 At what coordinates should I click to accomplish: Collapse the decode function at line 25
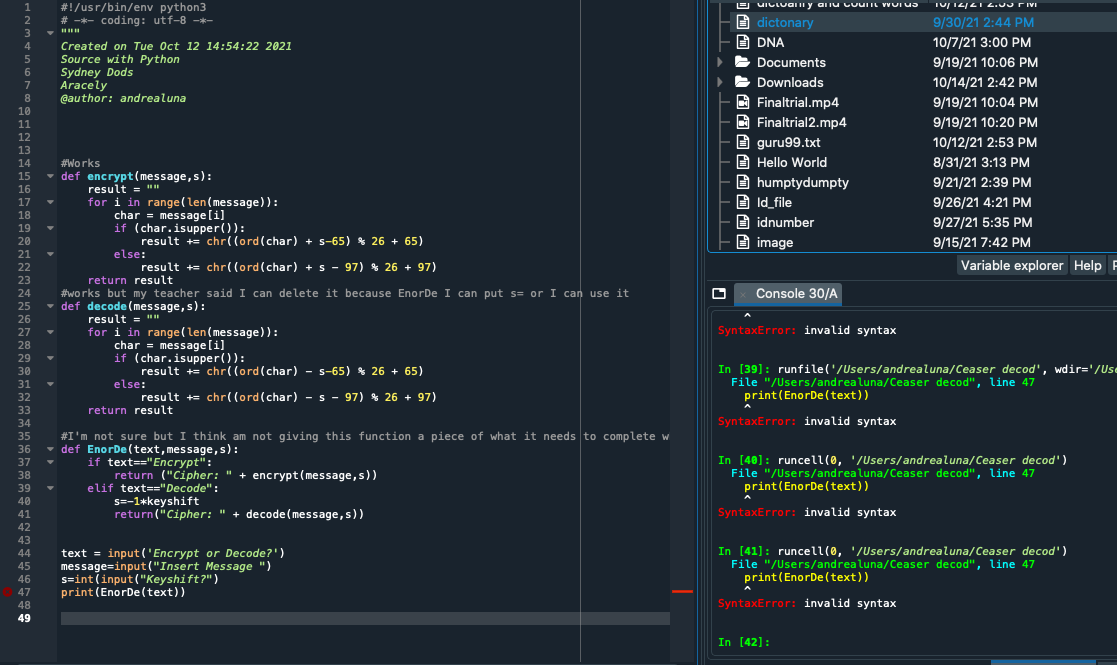click(50, 306)
